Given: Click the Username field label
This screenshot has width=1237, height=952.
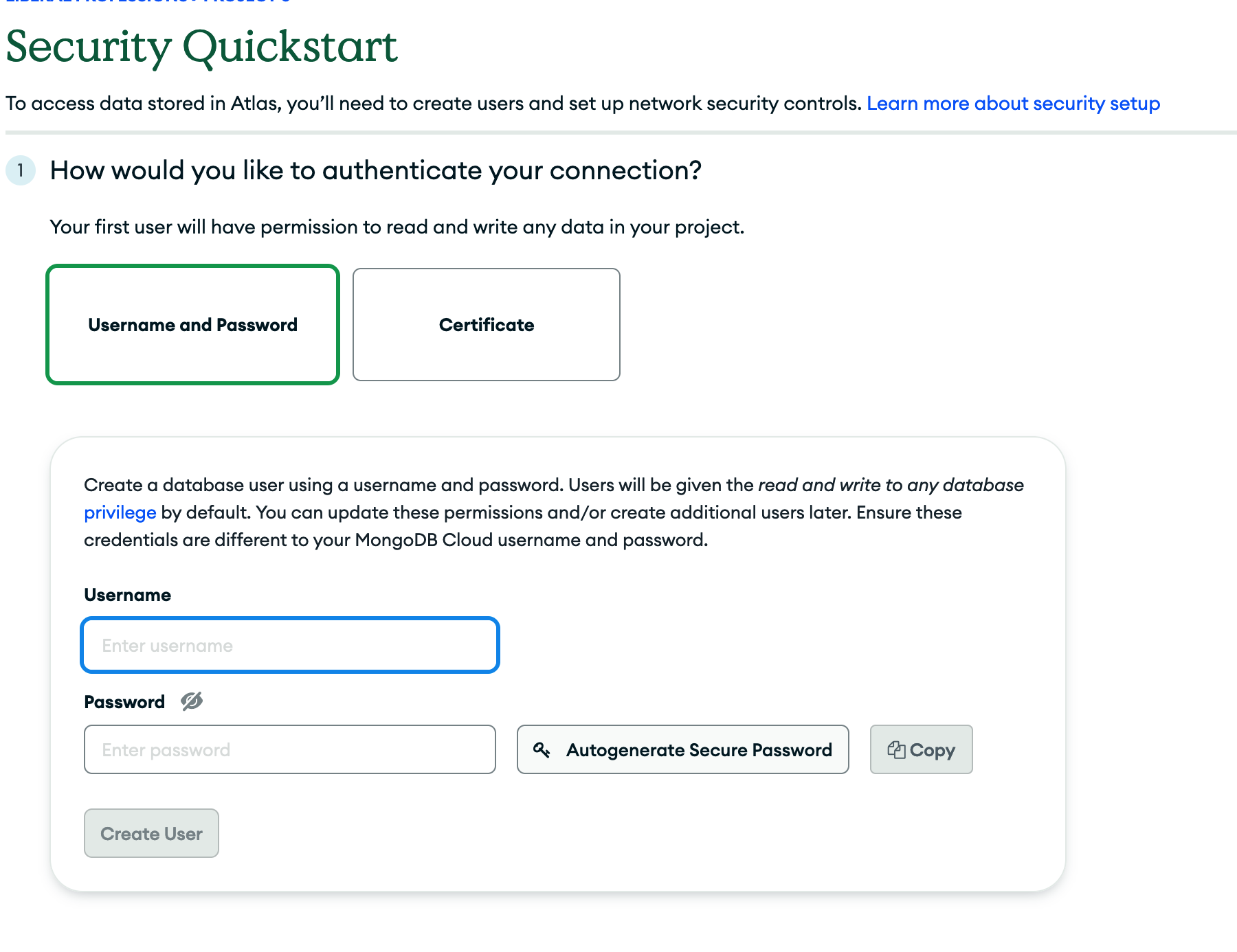Looking at the screenshot, I should 128,595.
